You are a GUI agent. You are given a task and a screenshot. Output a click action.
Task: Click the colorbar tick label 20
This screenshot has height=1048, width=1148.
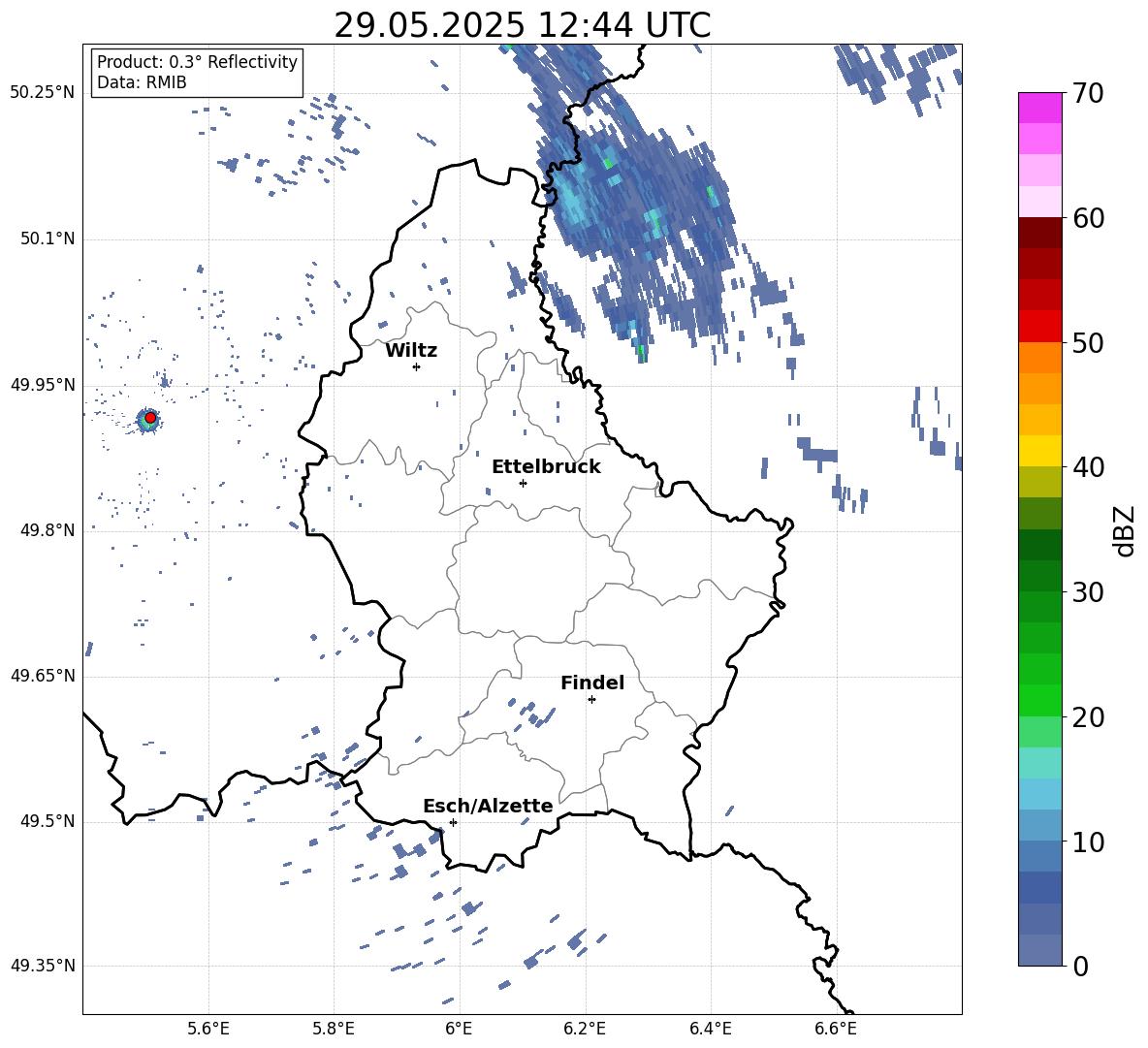click(x=1088, y=717)
